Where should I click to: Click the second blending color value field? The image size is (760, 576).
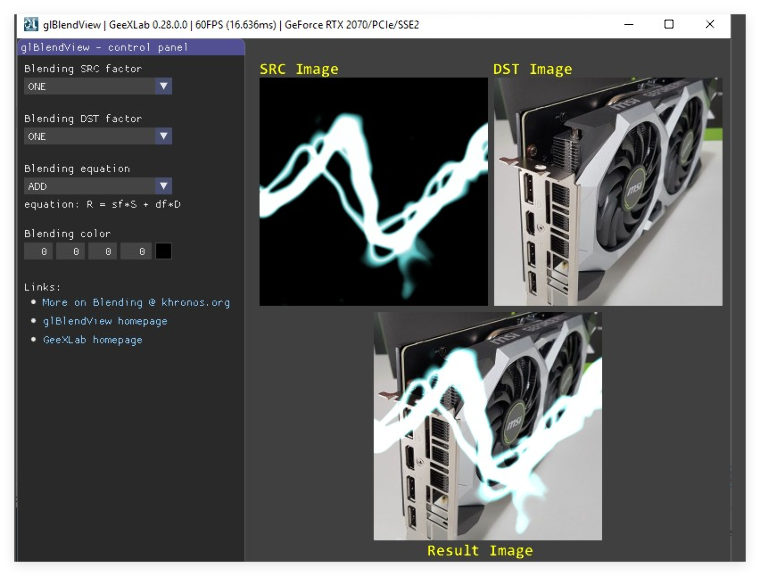[70, 251]
